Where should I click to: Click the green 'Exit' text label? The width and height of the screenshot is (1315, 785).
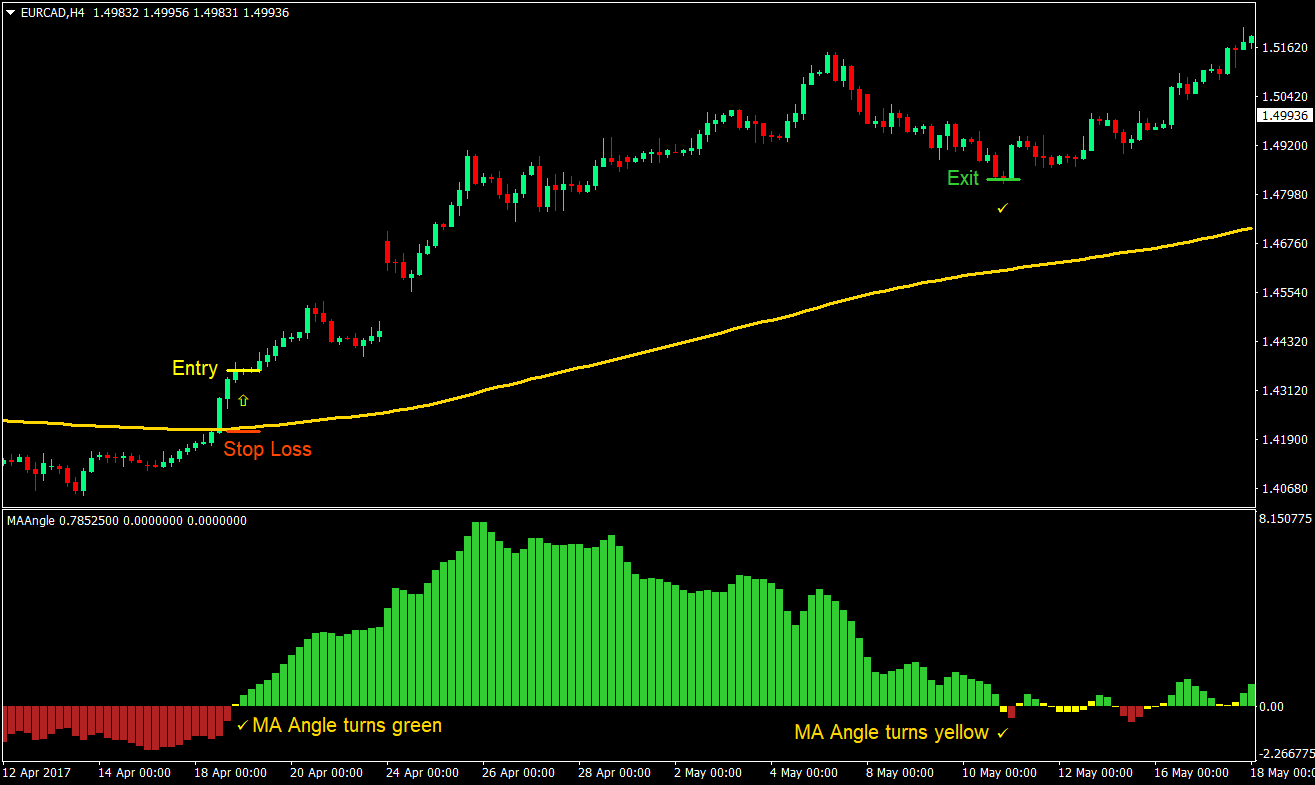pyautogui.click(x=963, y=178)
